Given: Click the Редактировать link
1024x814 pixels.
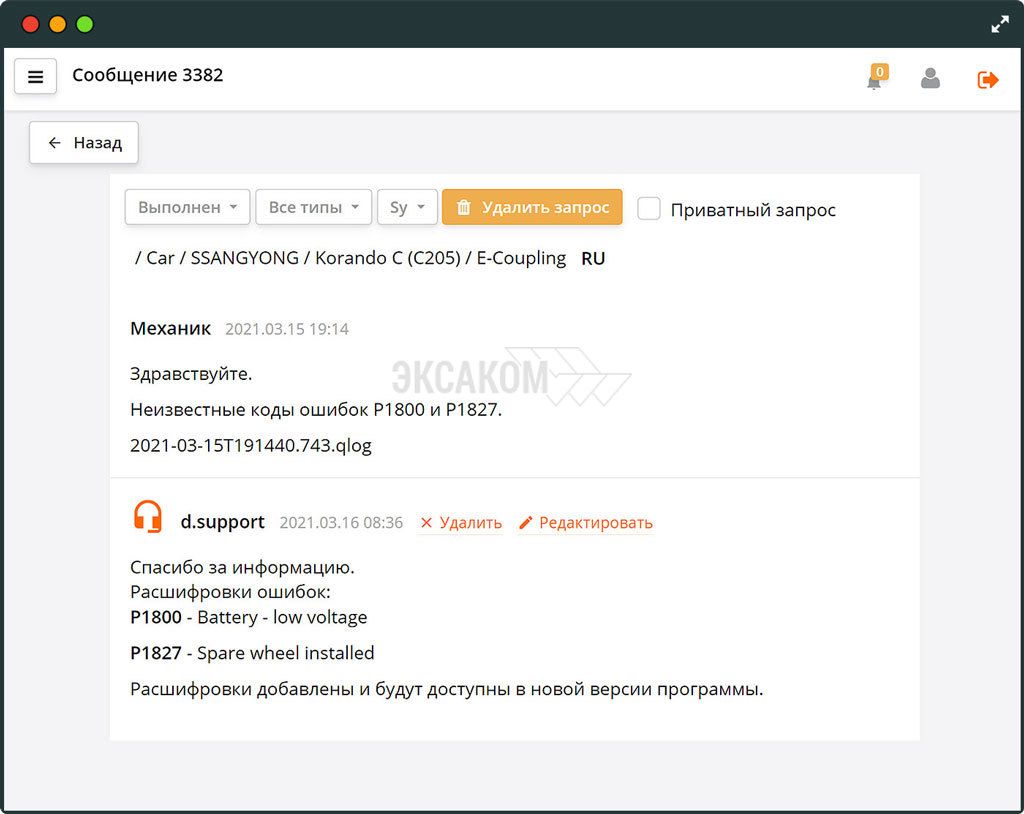Looking at the screenshot, I should [x=595, y=523].
